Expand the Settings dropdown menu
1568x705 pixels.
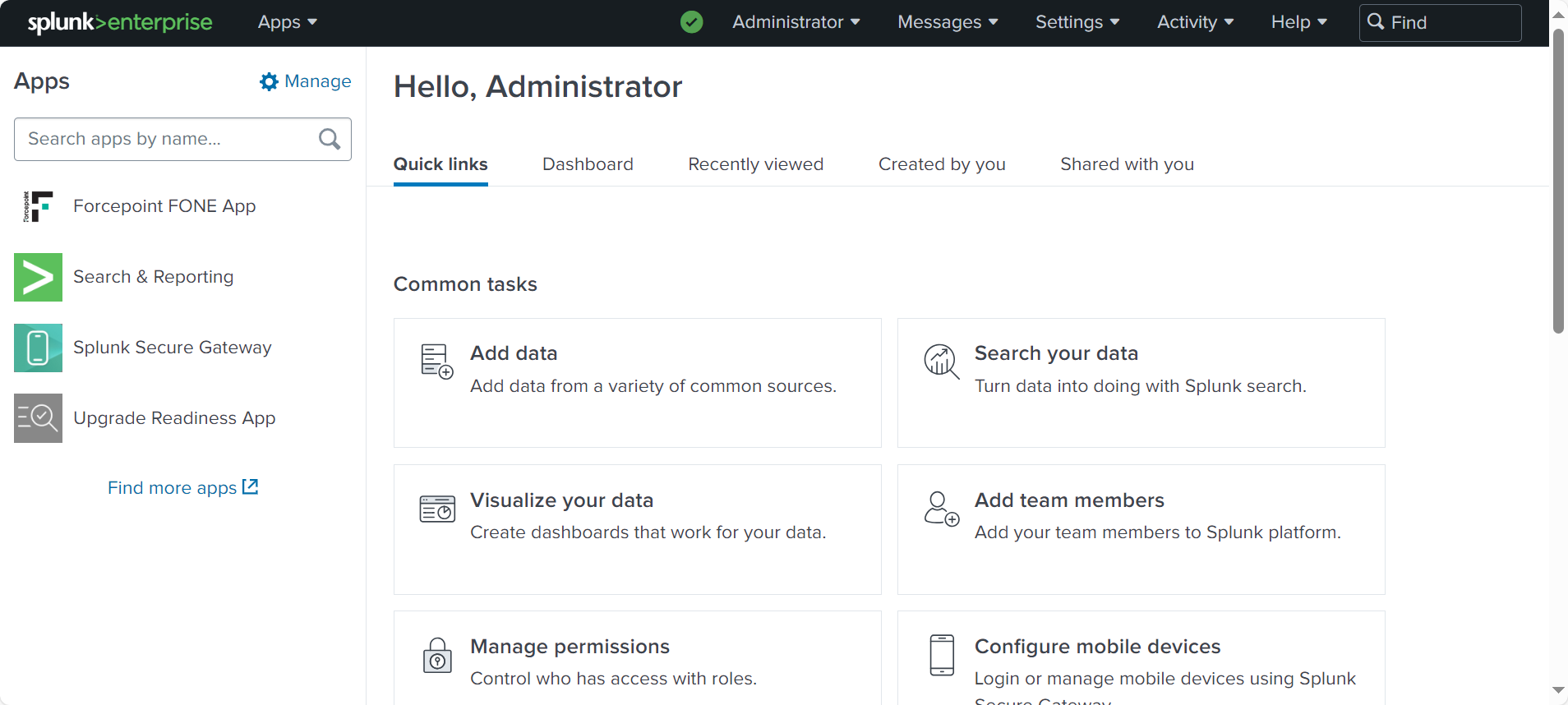point(1077,22)
